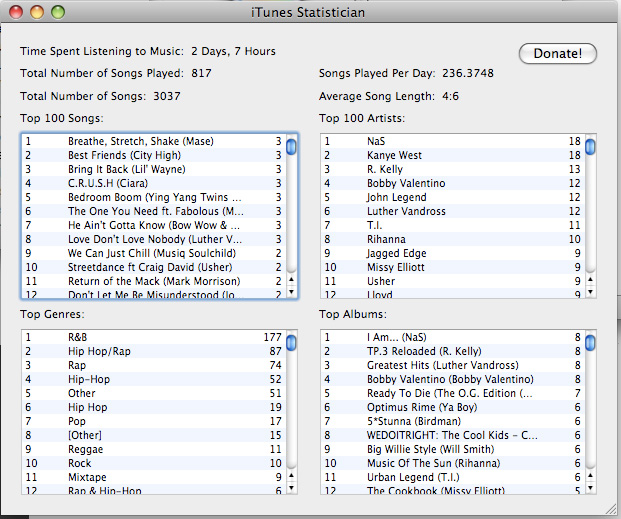Select genre Rock
621x519 pixels.
pos(154,463)
